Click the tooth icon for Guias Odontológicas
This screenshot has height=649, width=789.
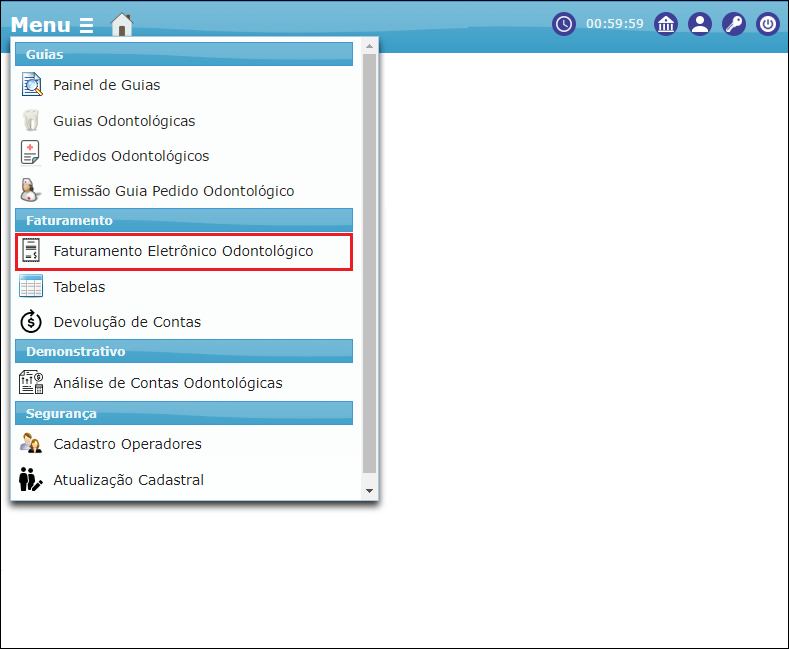point(31,120)
